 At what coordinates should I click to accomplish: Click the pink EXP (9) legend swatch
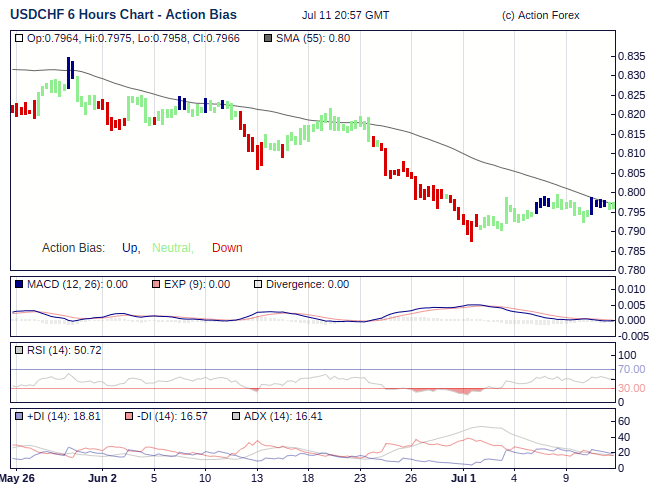[x=156, y=284]
